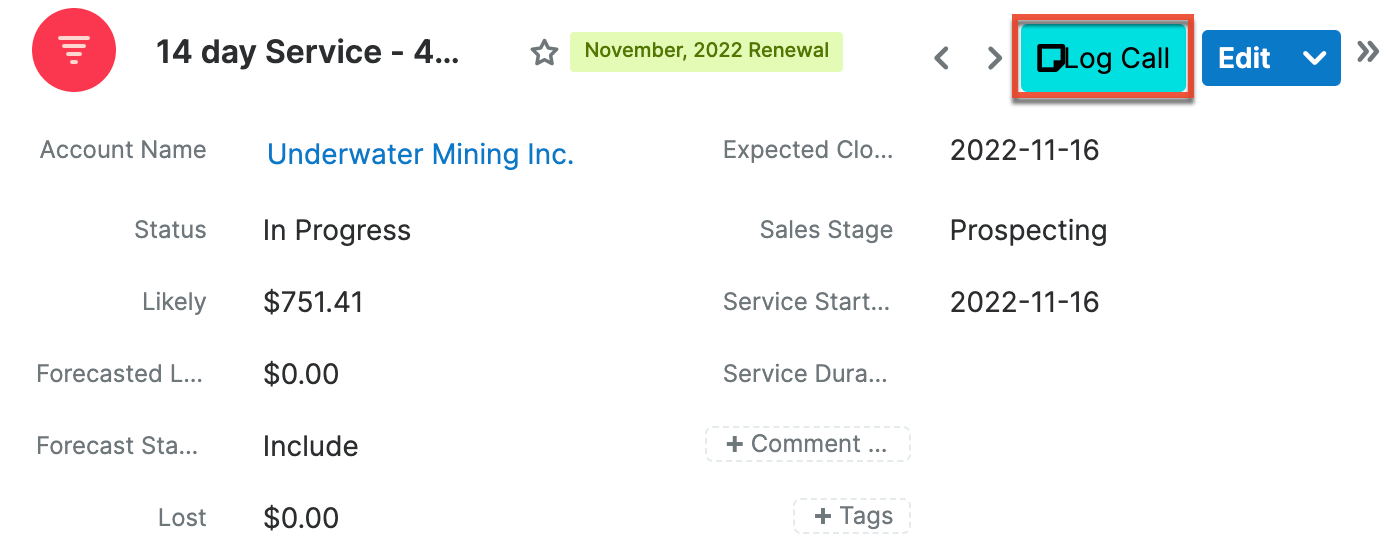Expand the side panel double chevron
Image resolution: width=1386 pixels, height=548 pixels.
pyautogui.click(x=1367, y=52)
